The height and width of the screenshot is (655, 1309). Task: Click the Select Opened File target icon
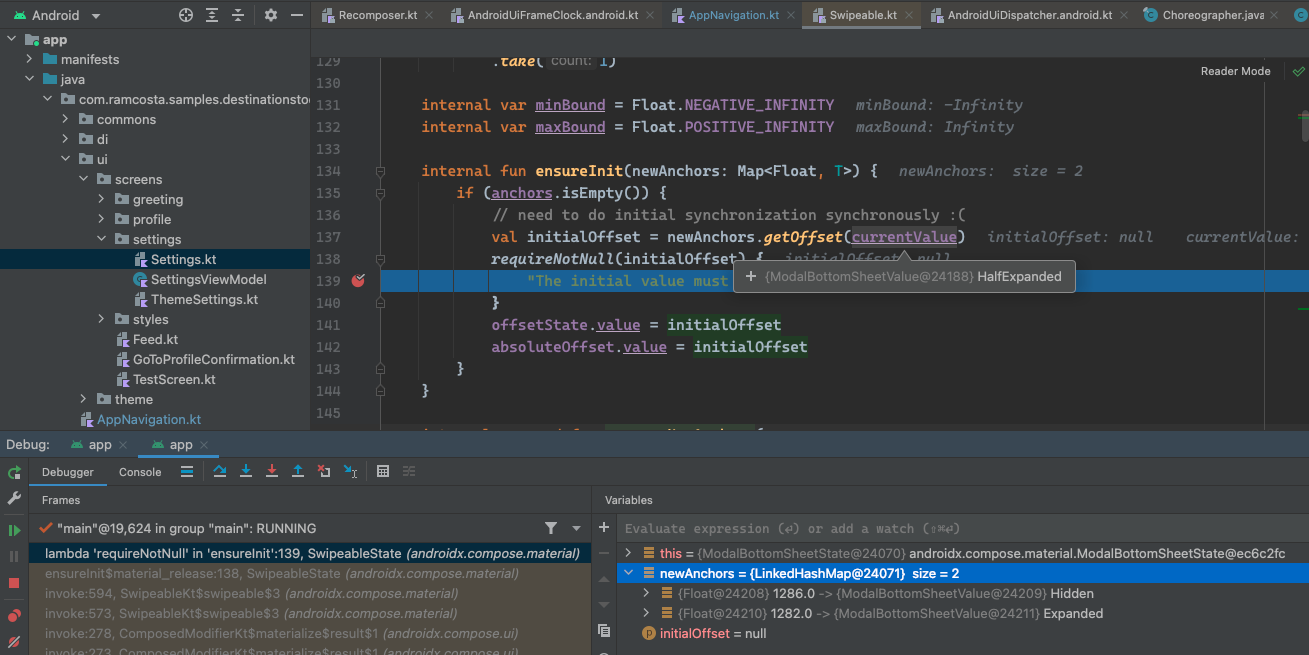click(x=186, y=15)
